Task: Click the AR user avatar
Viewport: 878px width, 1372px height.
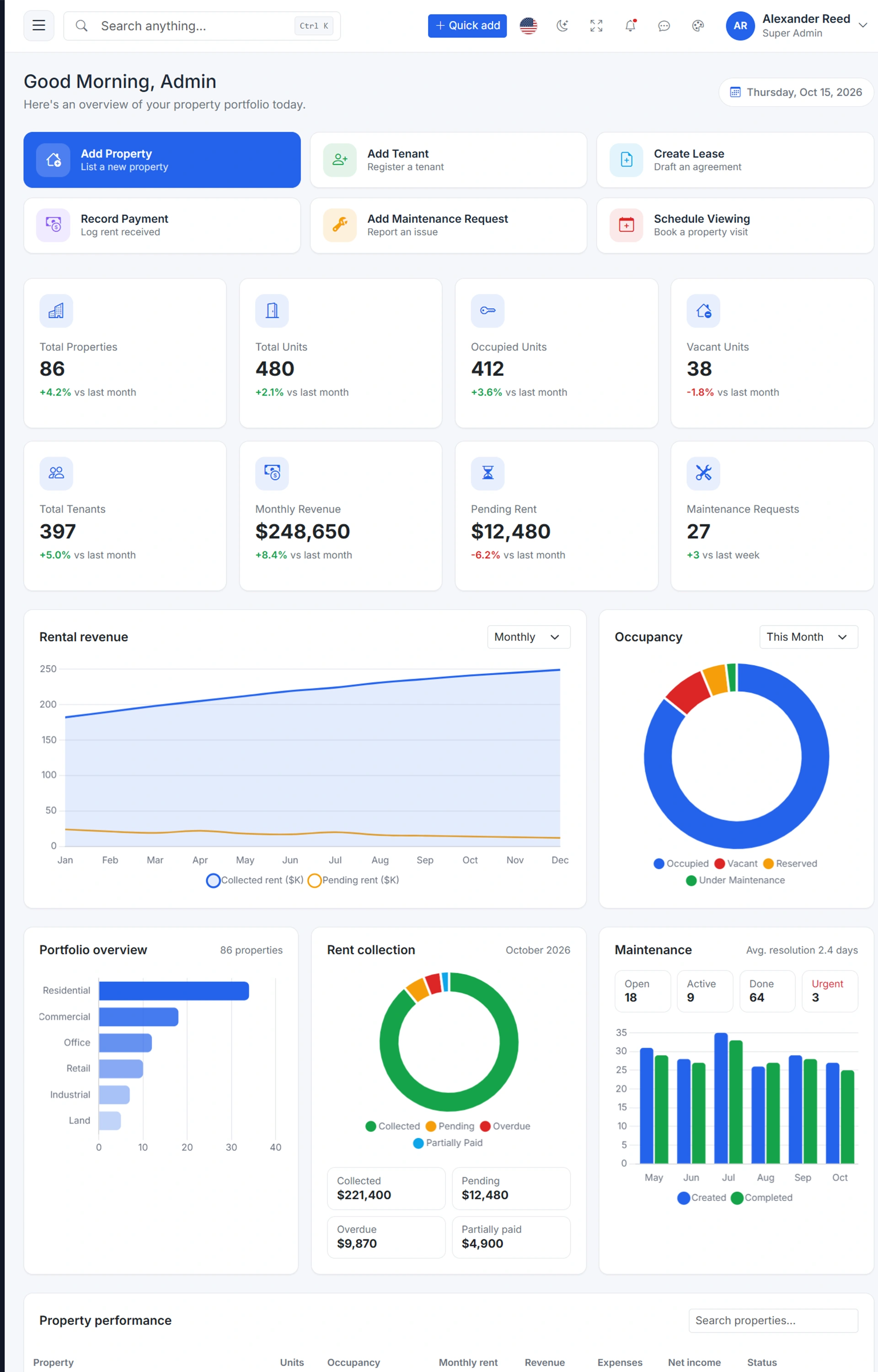Action: tap(740, 26)
